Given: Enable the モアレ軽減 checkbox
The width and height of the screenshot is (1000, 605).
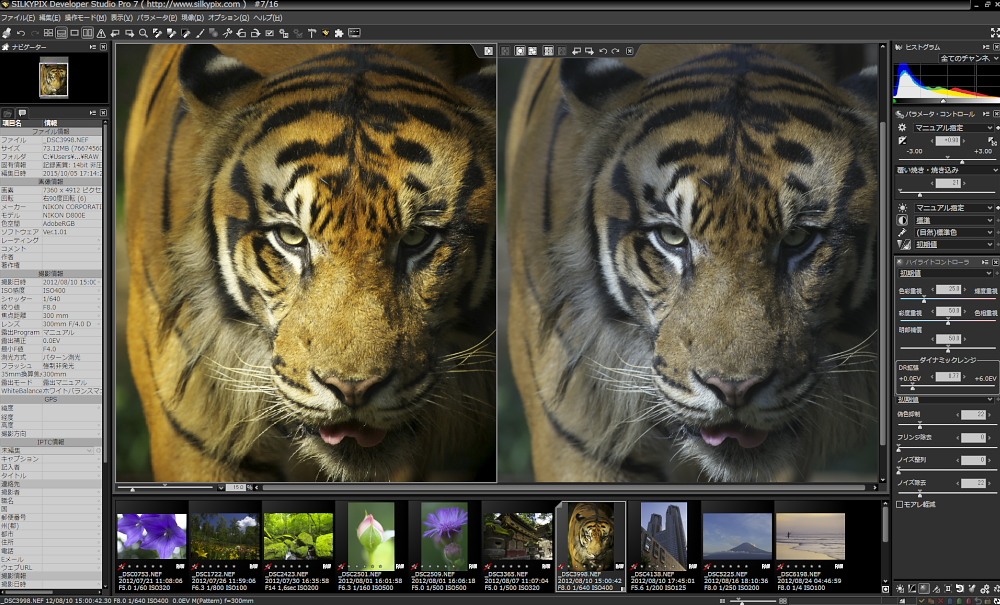Looking at the screenshot, I should coord(900,504).
